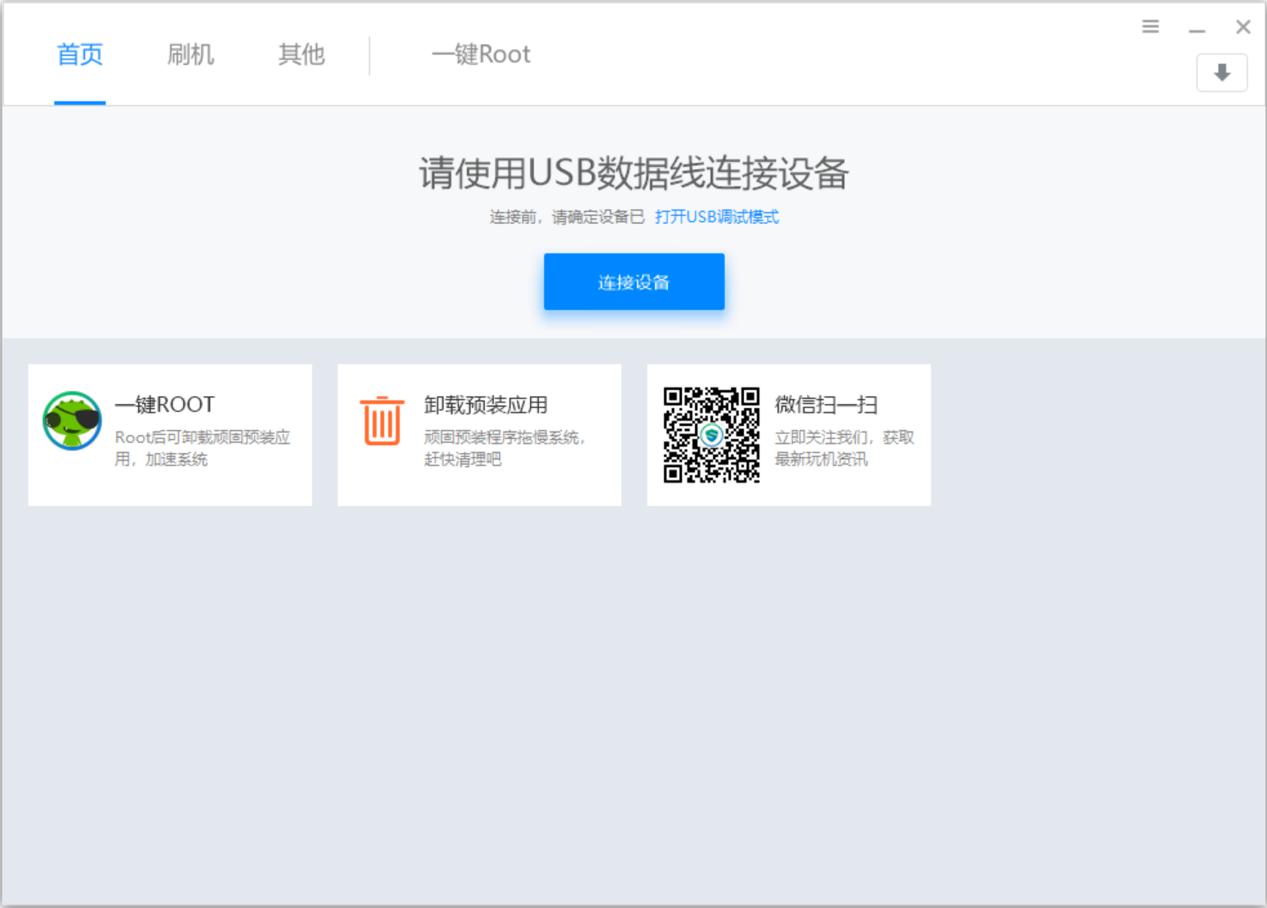
Task: Click the 请使用USB数据线连接设备 heading
Action: [x=633, y=174]
